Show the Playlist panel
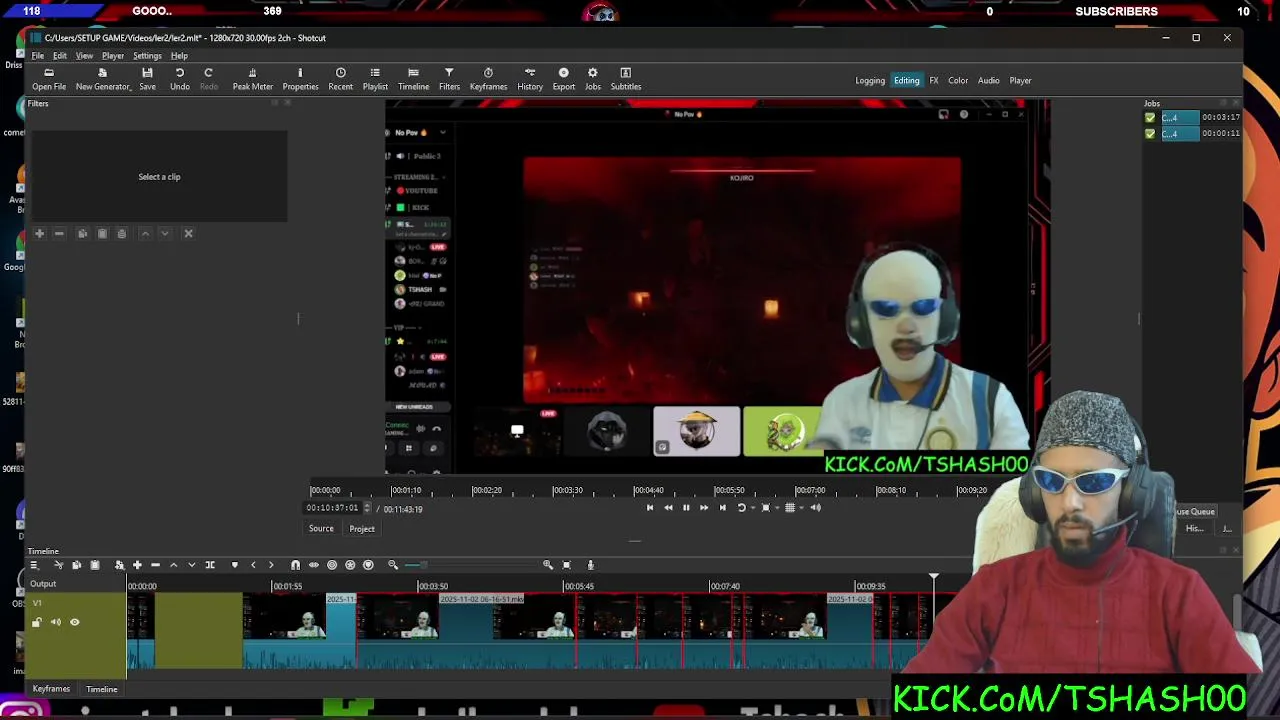 375,79
